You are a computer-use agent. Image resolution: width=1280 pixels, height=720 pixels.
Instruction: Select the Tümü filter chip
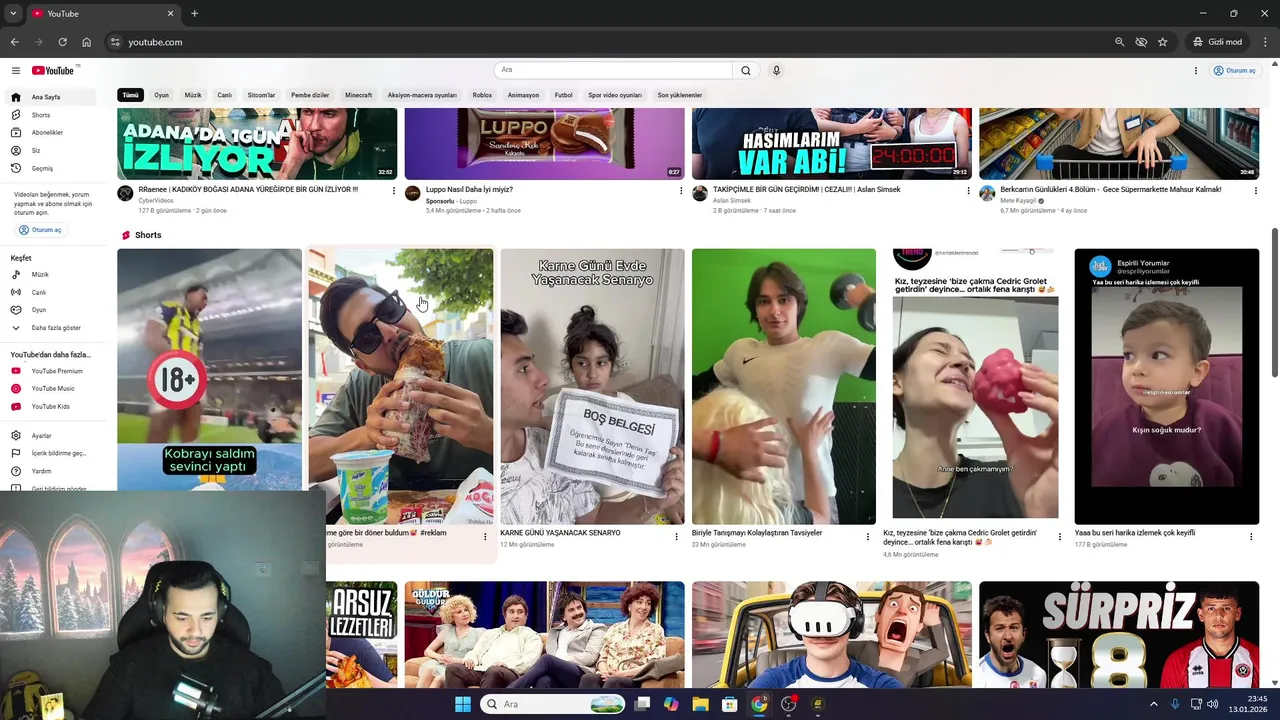pyautogui.click(x=130, y=95)
